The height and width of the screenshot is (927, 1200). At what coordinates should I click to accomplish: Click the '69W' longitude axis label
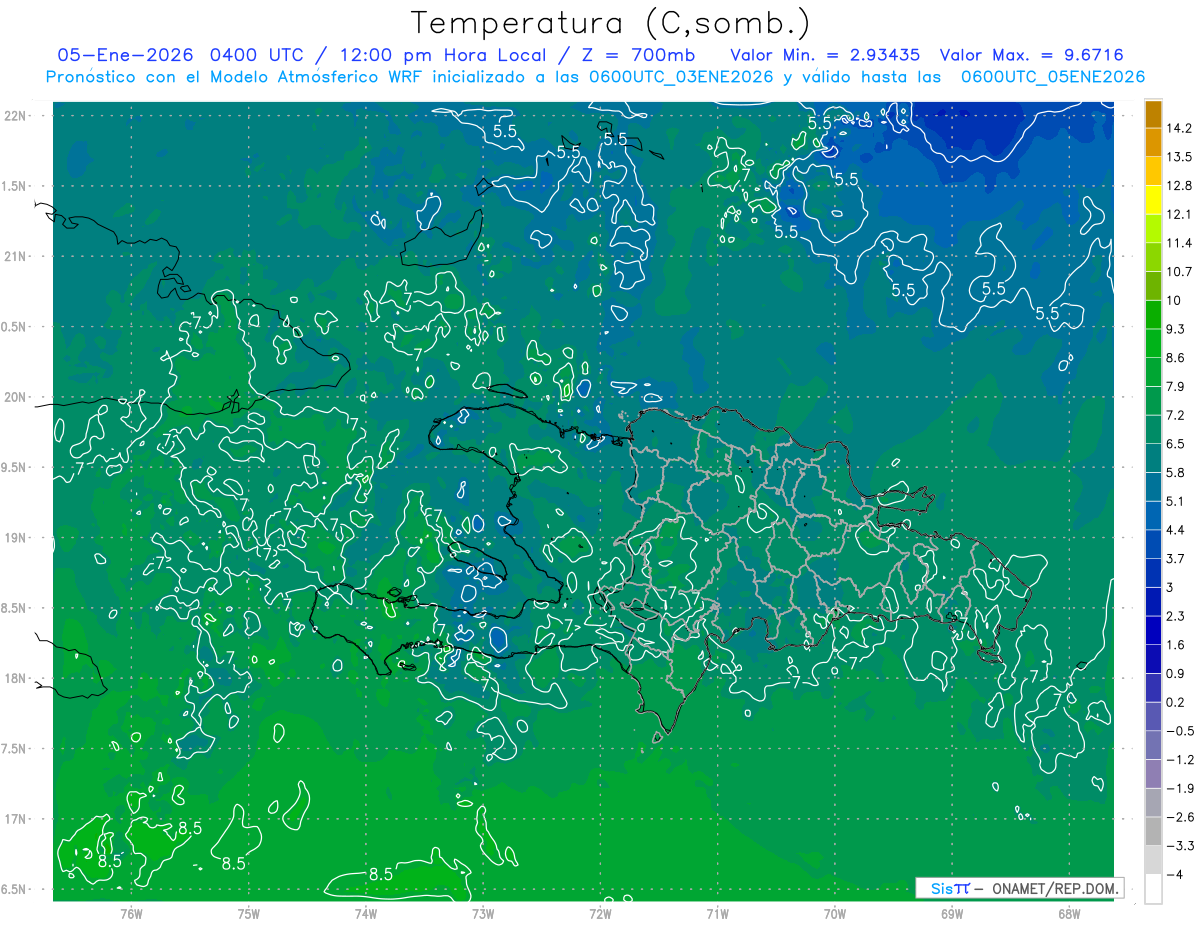[x=952, y=913]
